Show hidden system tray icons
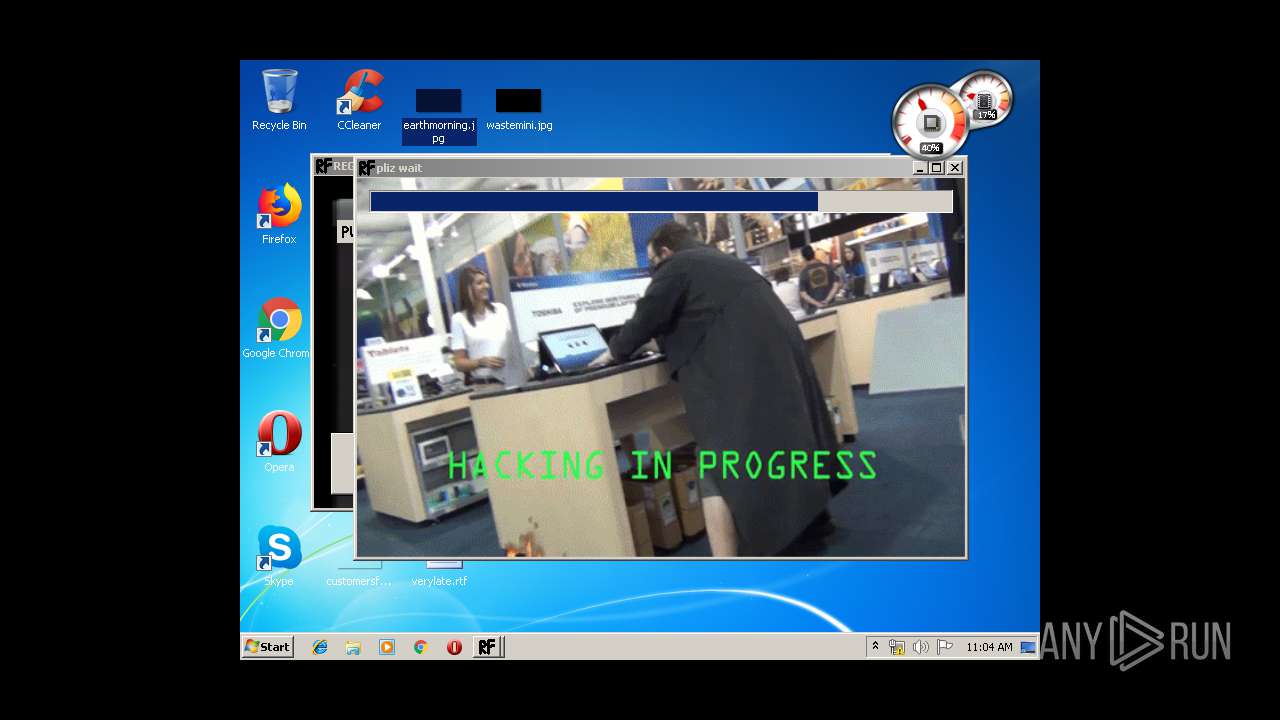This screenshot has width=1280, height=720. pos(875,647)
